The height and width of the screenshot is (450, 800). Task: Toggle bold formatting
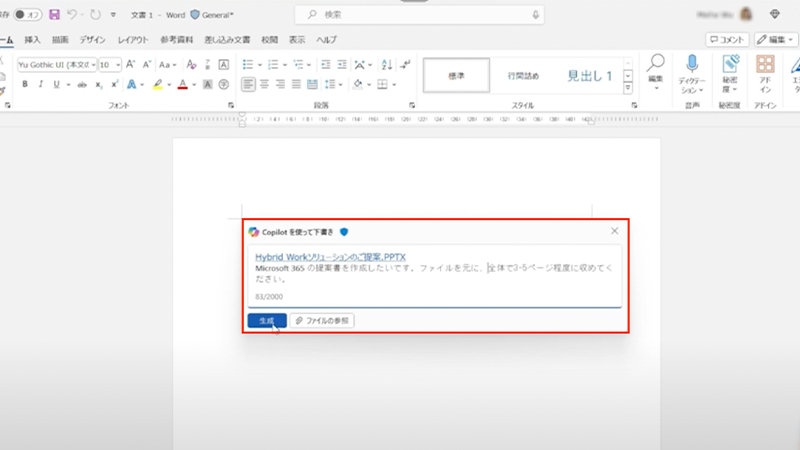click(x=25, y=85)
